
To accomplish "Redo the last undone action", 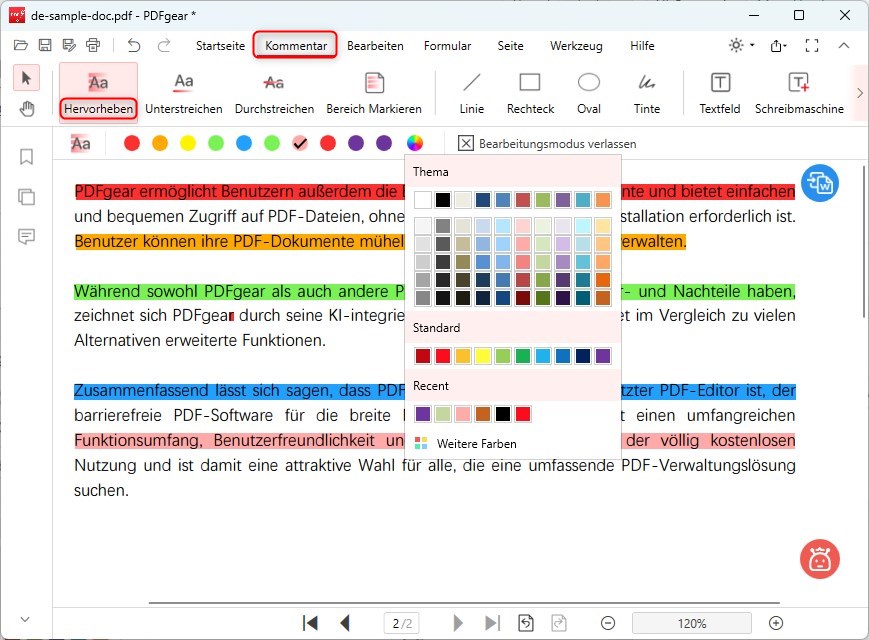I will click(x=163, y=45).
